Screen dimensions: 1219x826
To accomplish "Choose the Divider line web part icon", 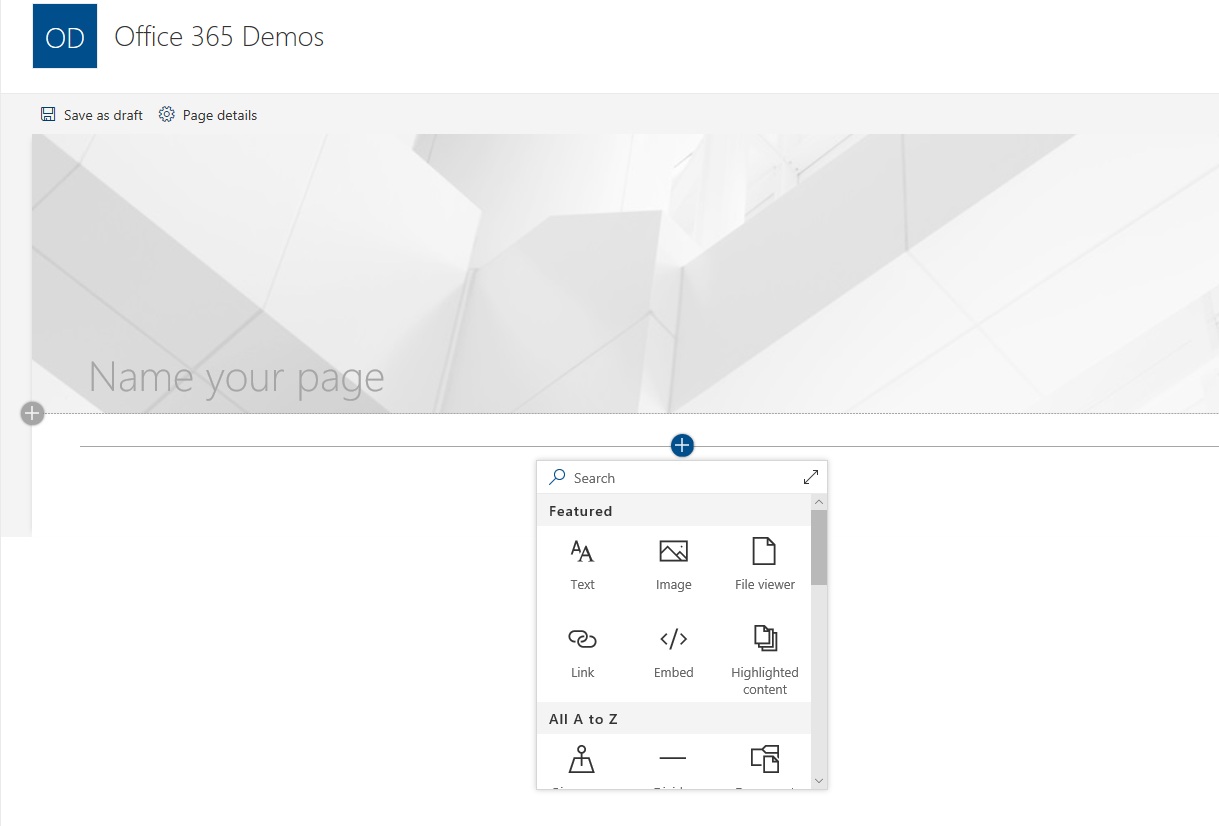I will pos(673,759).
